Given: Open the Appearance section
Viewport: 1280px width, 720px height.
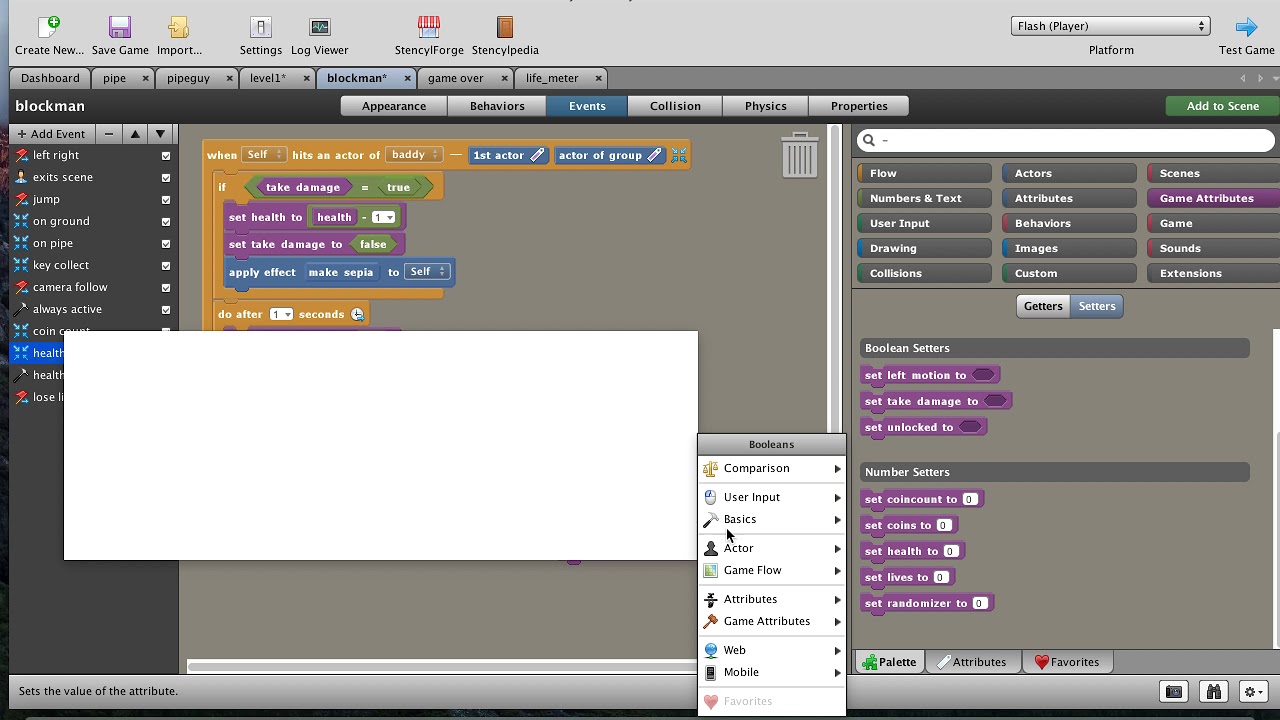Looking at the screenshot, I should coord(394,106).
